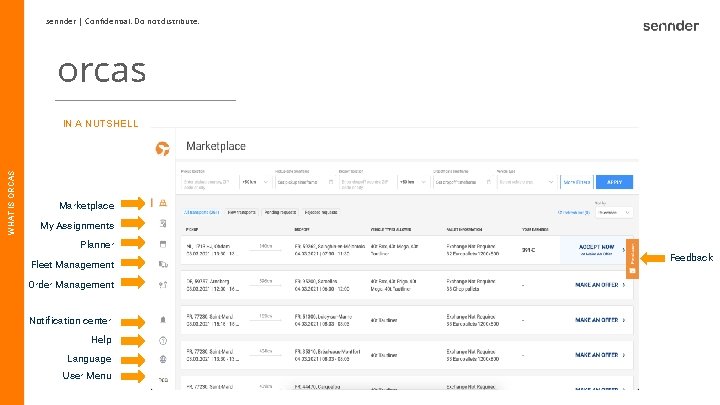The height and width of the screenshot is (405, 720).
Task: Open the Planner calendar sidebar icon
Action: coord(163,244)
